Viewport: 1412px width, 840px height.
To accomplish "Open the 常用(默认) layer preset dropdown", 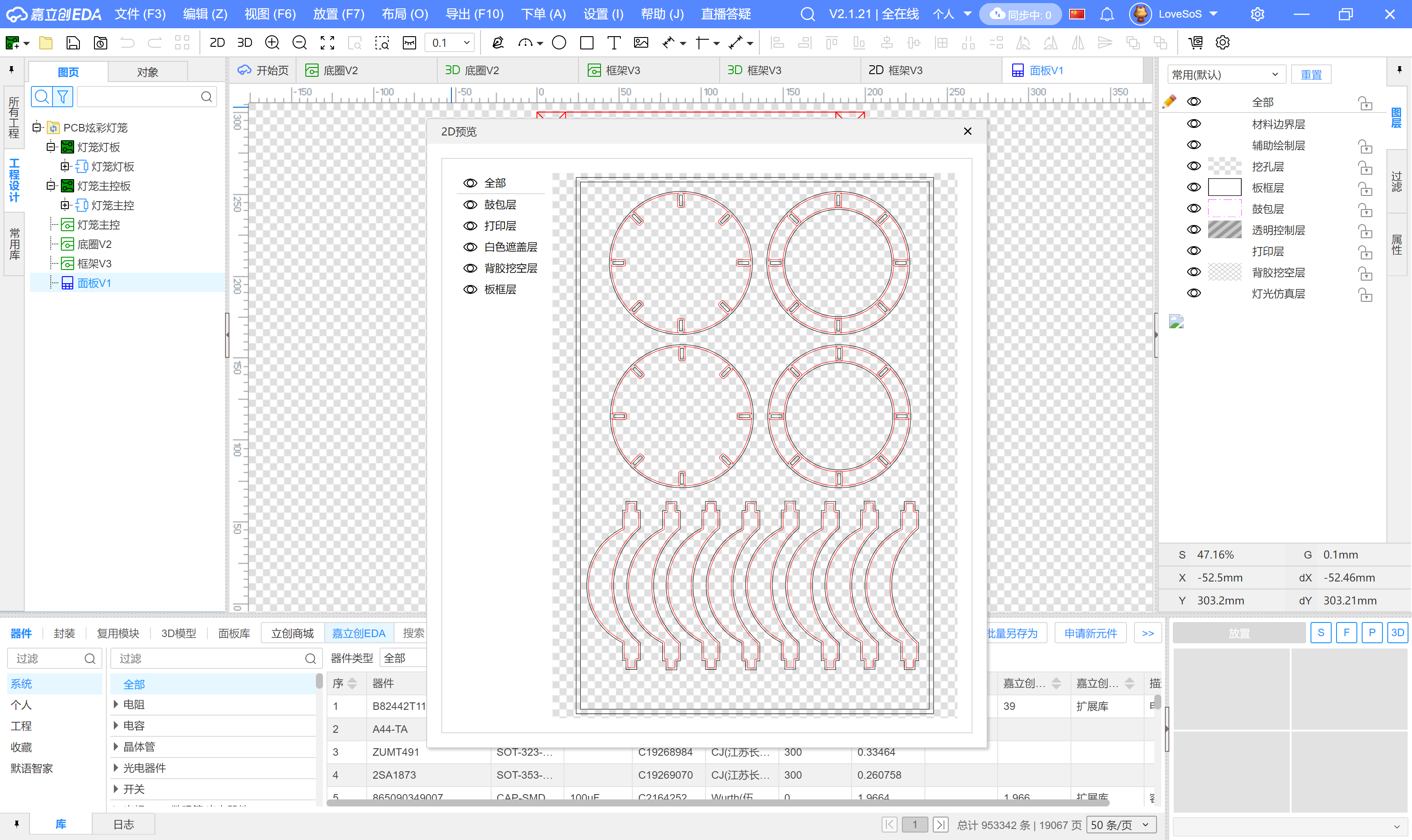I will [x=1226, y=74].
